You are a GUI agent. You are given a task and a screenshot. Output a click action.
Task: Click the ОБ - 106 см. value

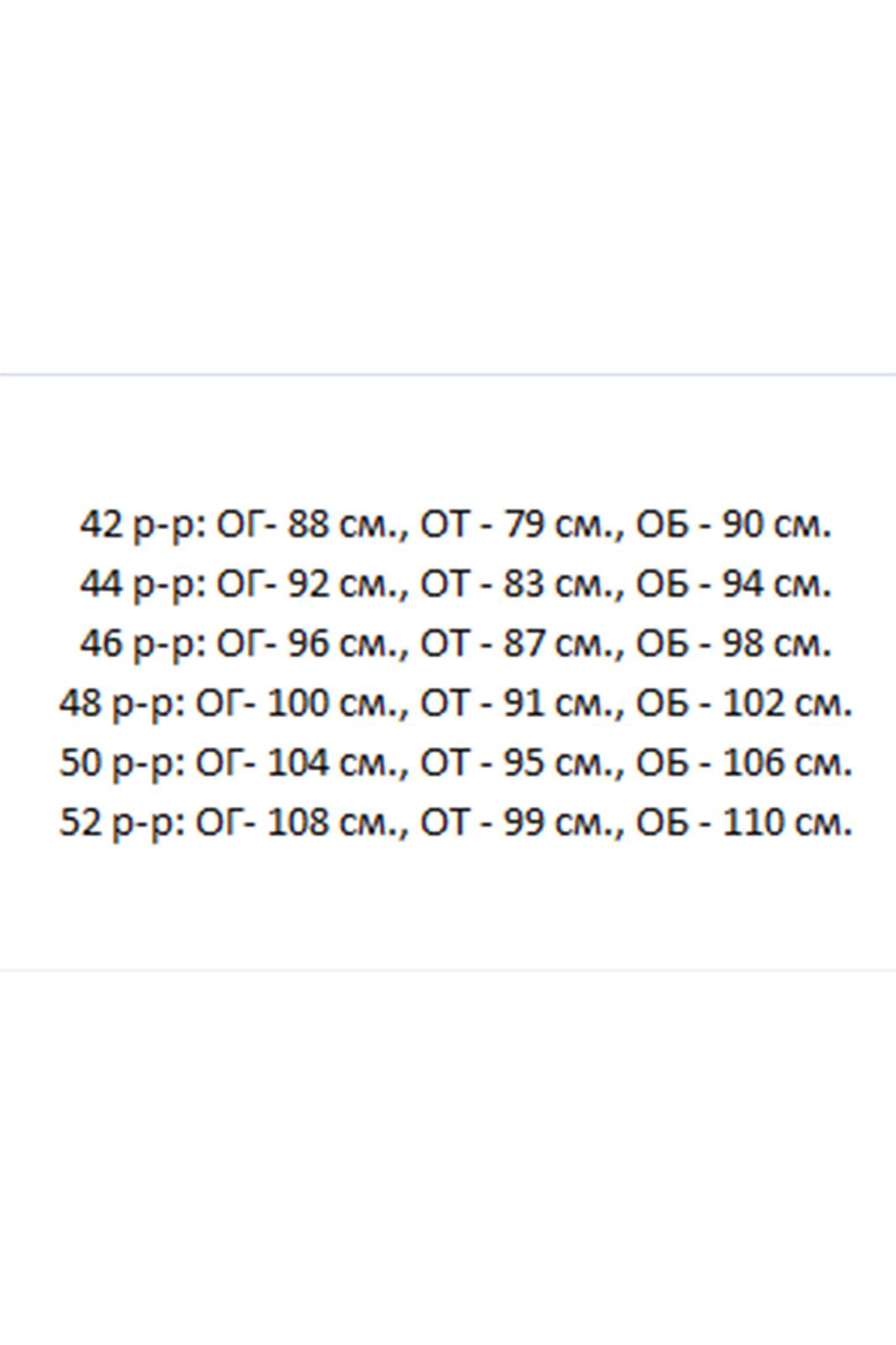click(x=745, y=762)
